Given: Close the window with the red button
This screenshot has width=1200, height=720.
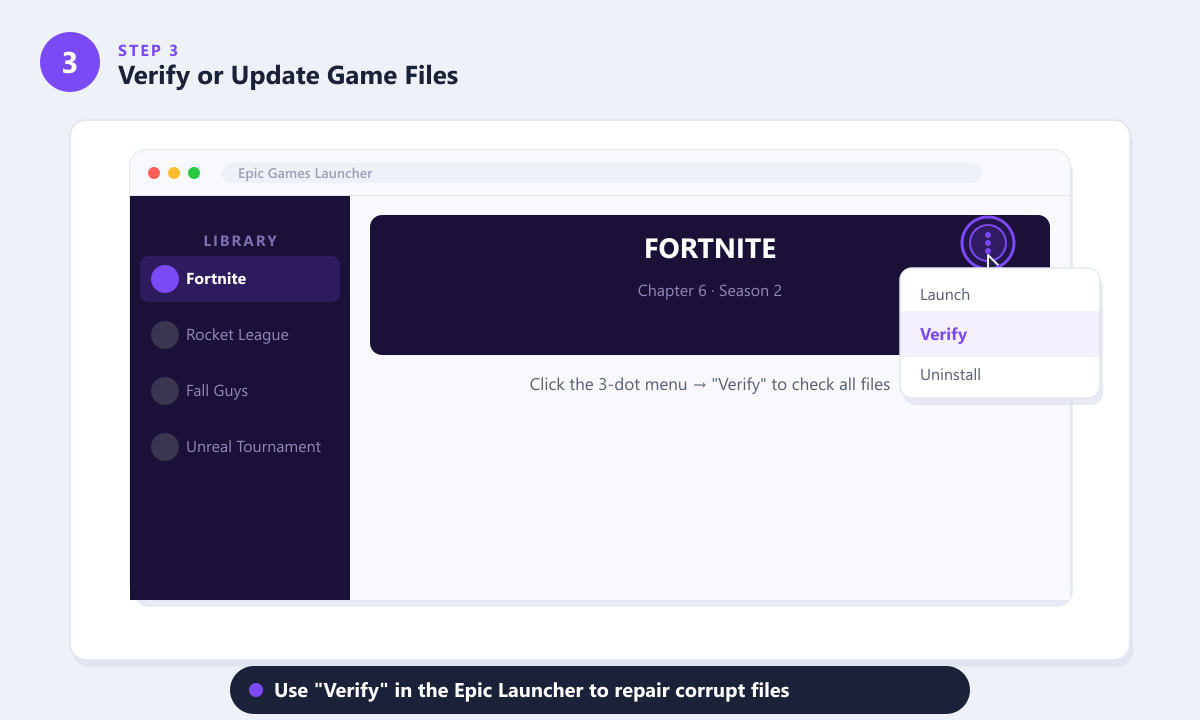Looking at the screenshot, I should (x=154, y=173).
